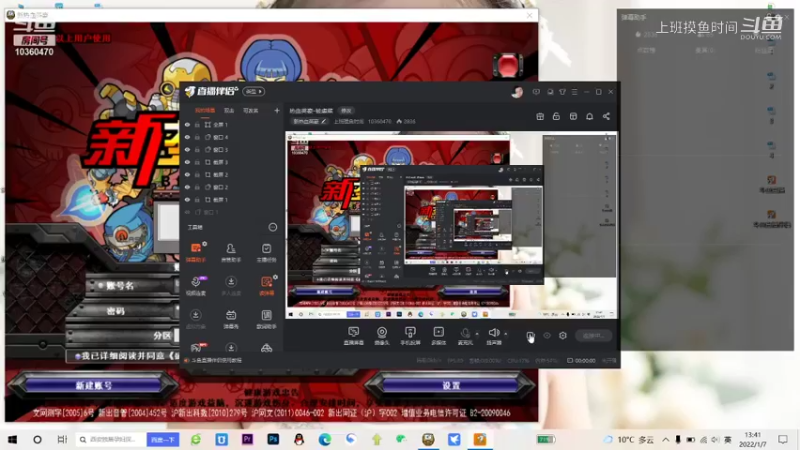Expand the mode selector pill beside the app logo
This screenshot has height=450, width=800.
point(254,92)
